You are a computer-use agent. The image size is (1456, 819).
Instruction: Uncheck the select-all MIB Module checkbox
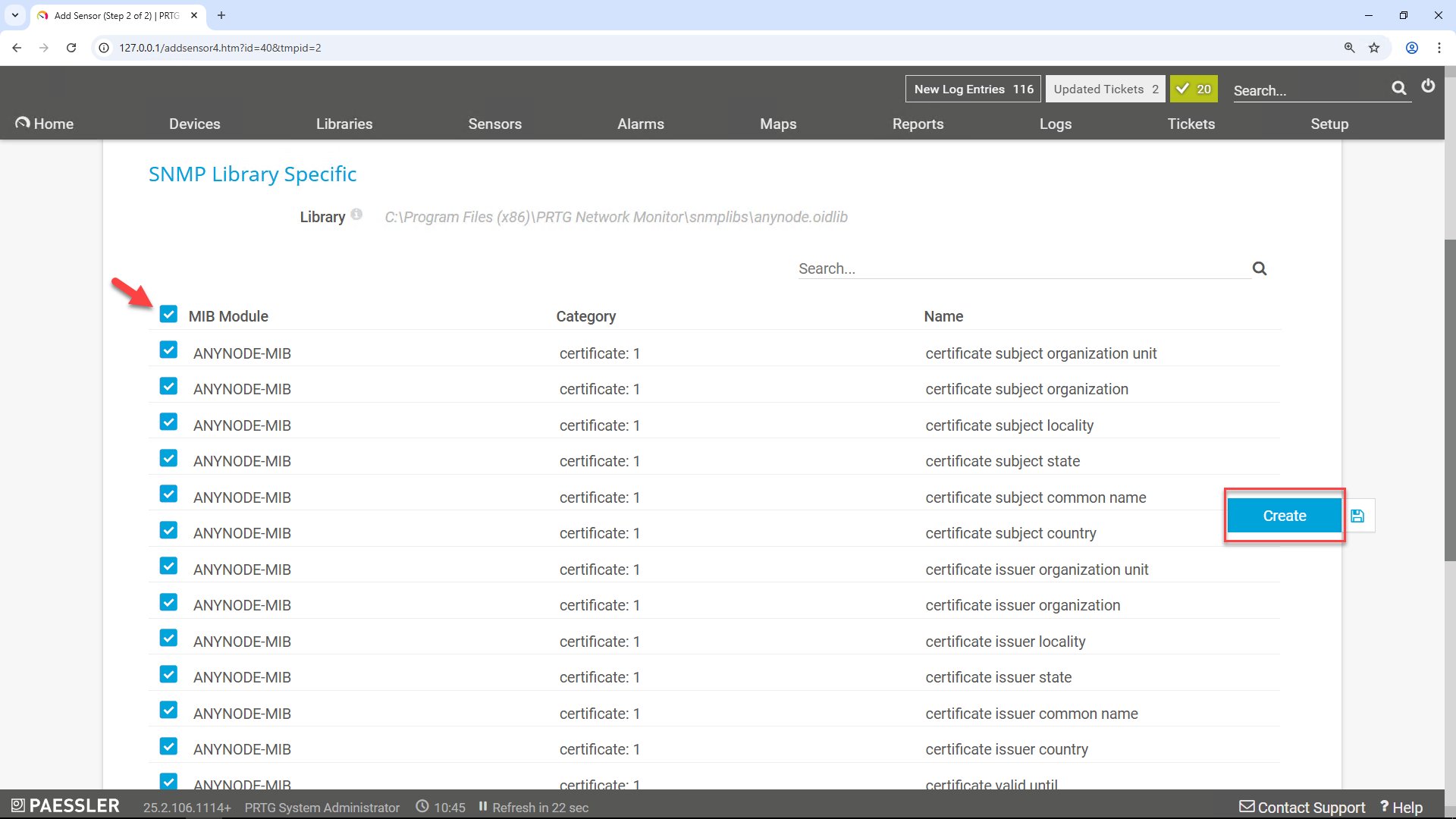(168, 313)
